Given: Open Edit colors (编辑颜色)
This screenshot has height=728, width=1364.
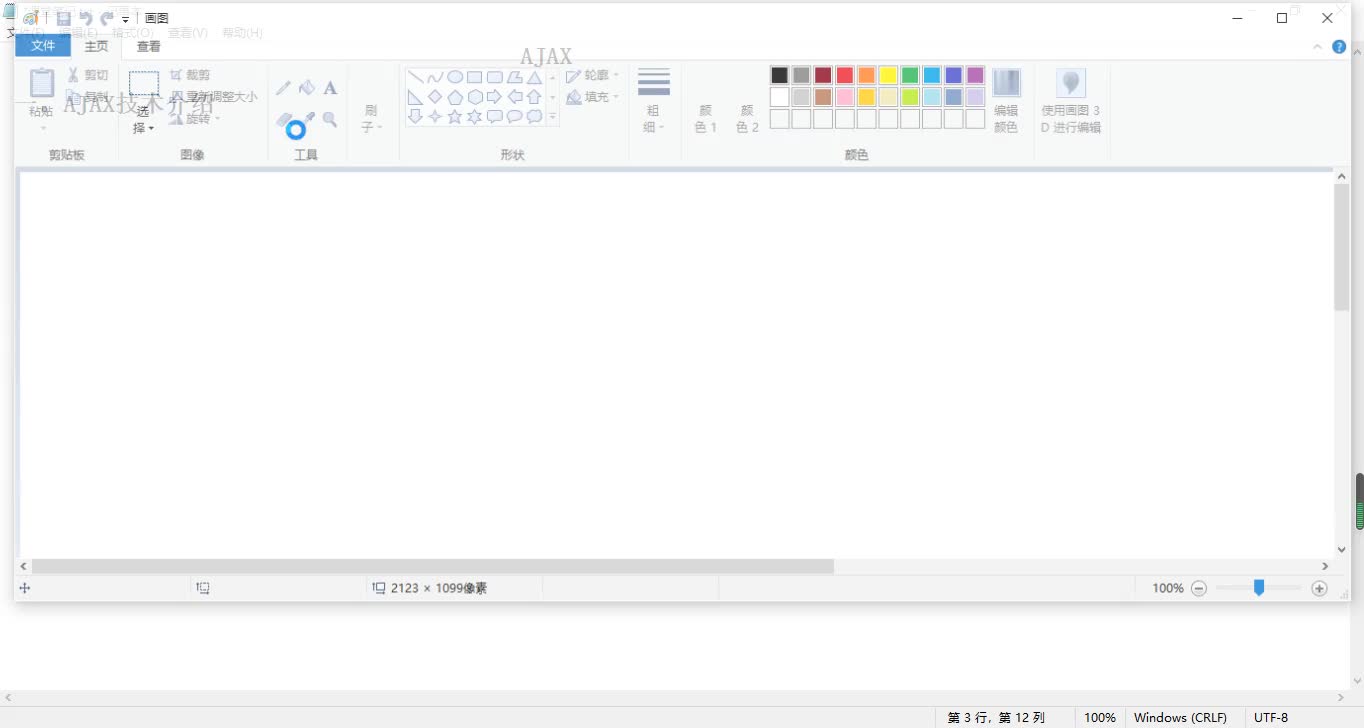Looking at the screenshot, I should click(1006, 101).
